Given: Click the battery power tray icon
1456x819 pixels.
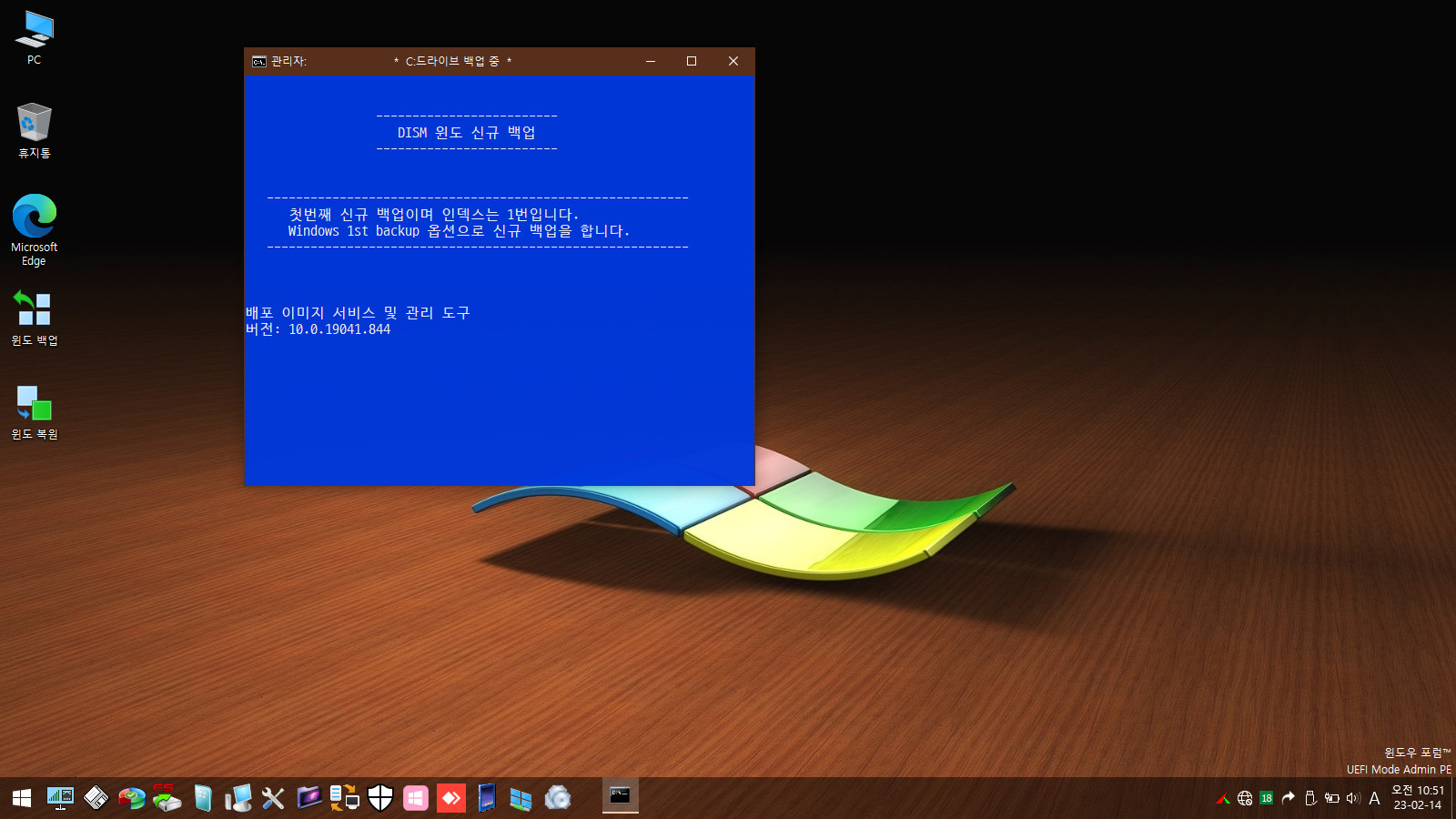Looking at the screenshot, I should point(1332,798).
